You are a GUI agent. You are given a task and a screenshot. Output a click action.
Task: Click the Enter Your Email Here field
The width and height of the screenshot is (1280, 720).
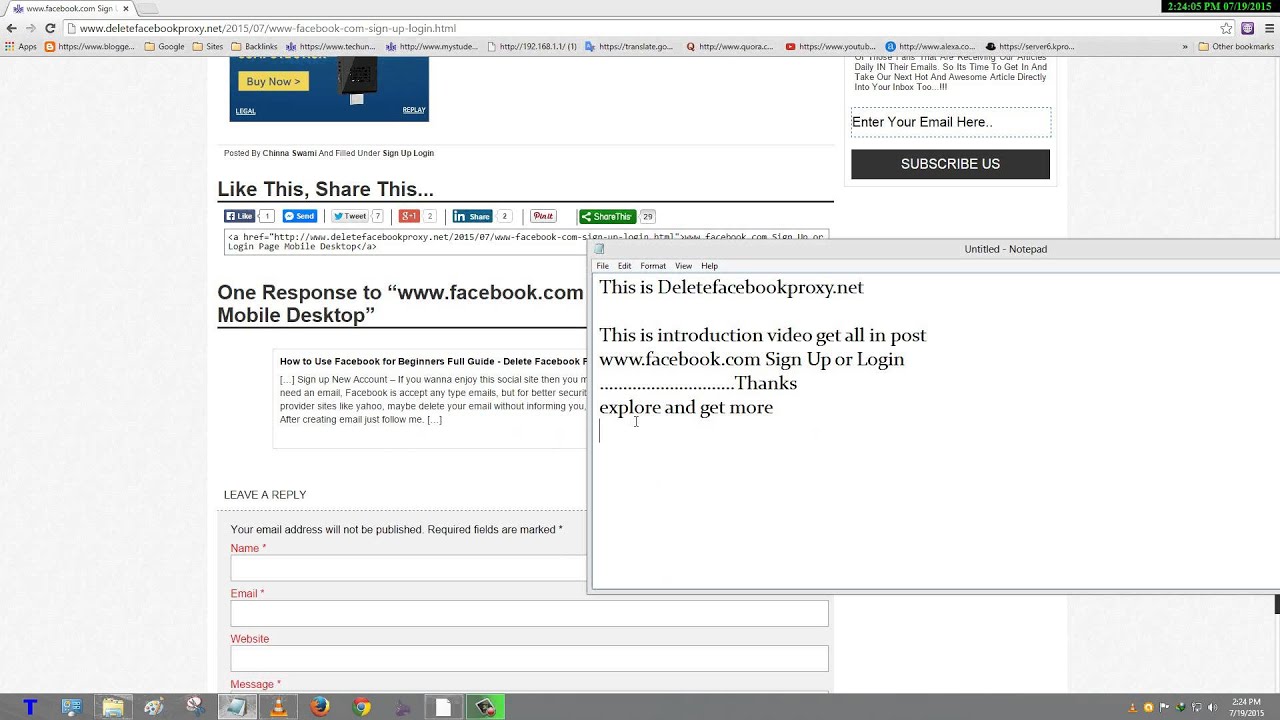[950, 122]
